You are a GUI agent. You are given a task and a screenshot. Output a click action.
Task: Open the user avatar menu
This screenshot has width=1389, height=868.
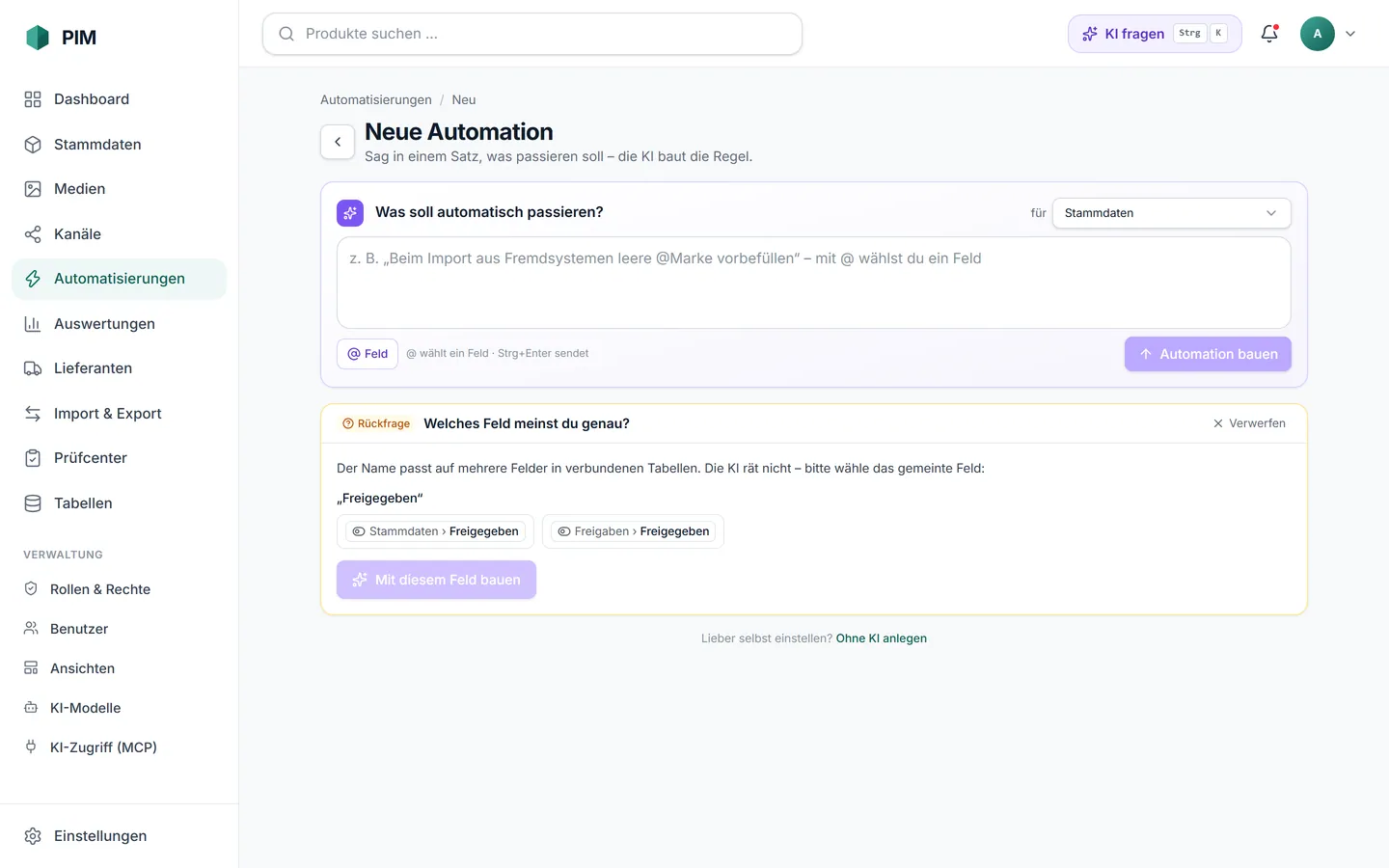(x=1318, y=34)
